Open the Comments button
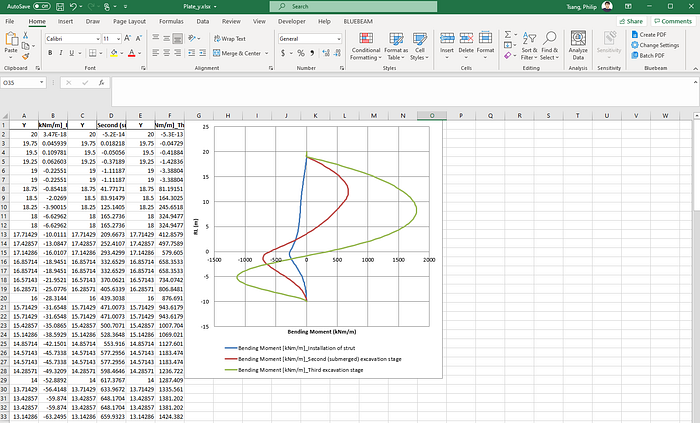 [x=673, y=21]
